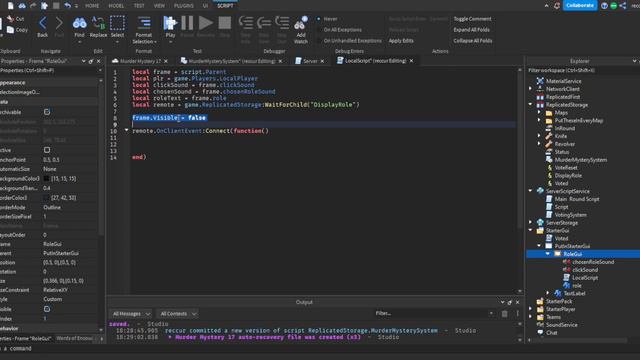The width and height of the screenshot is (640, 360).
Task: Toggle the Active property checkbox
Action: click(47, 150)
